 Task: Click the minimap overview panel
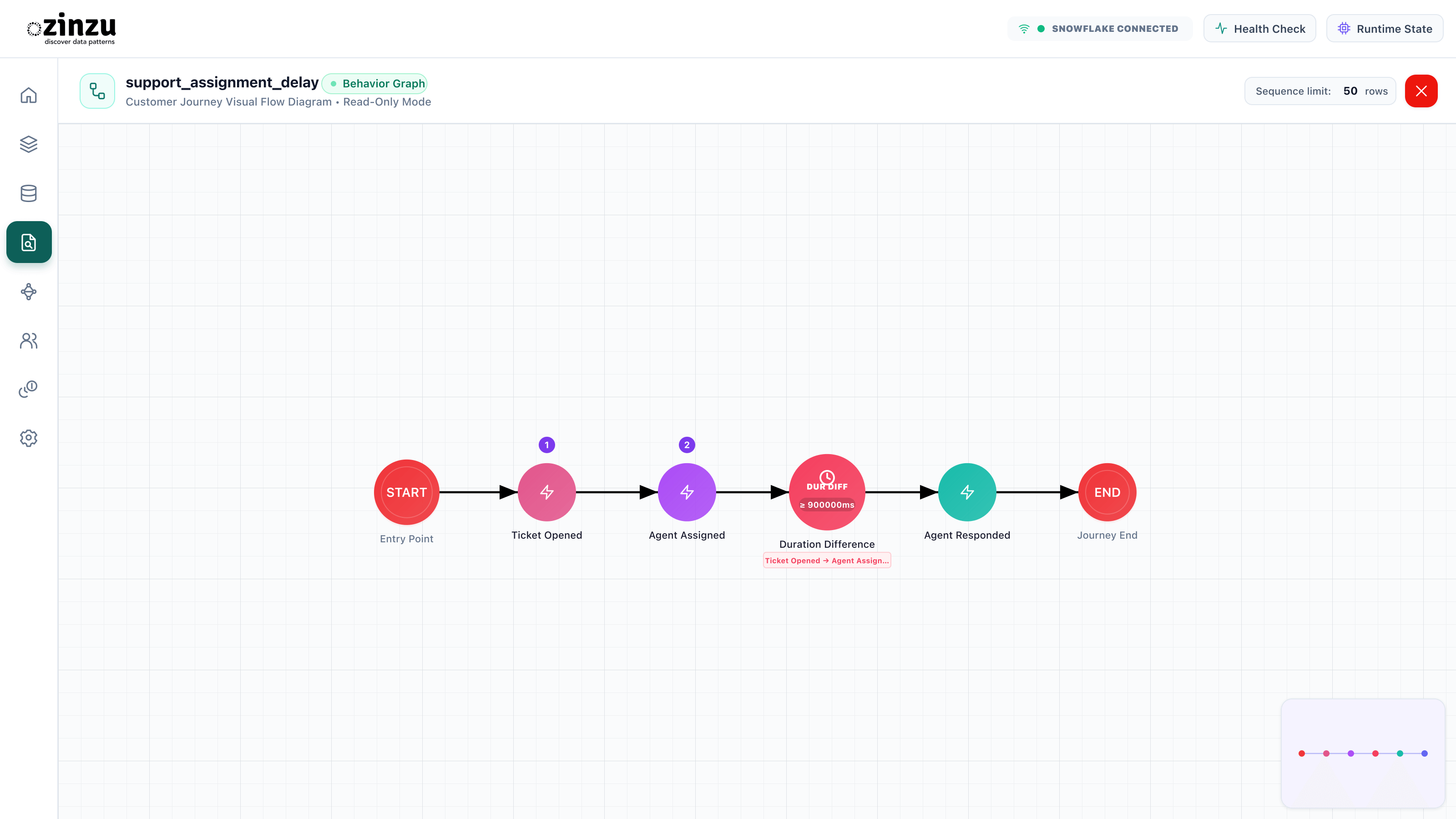coord(1363,753)
